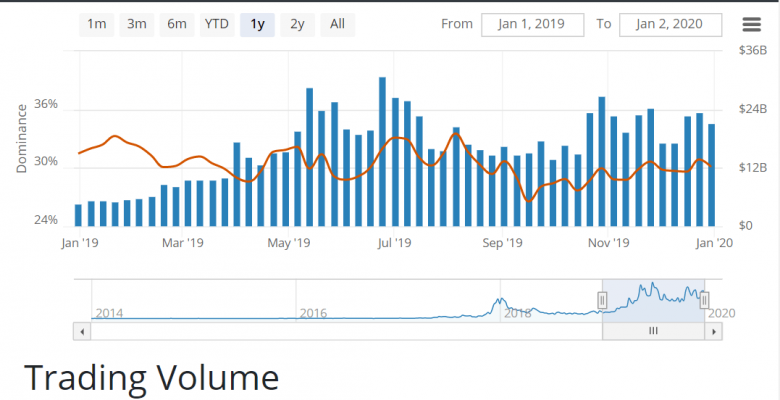Choose the 1y range button

(x=257, y=24)
